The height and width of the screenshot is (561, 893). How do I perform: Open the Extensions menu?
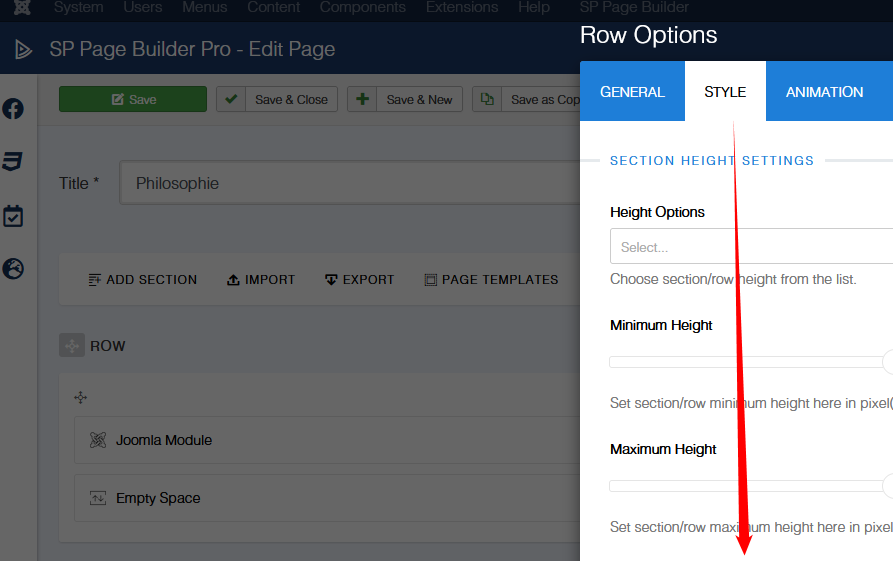[461, 7]
